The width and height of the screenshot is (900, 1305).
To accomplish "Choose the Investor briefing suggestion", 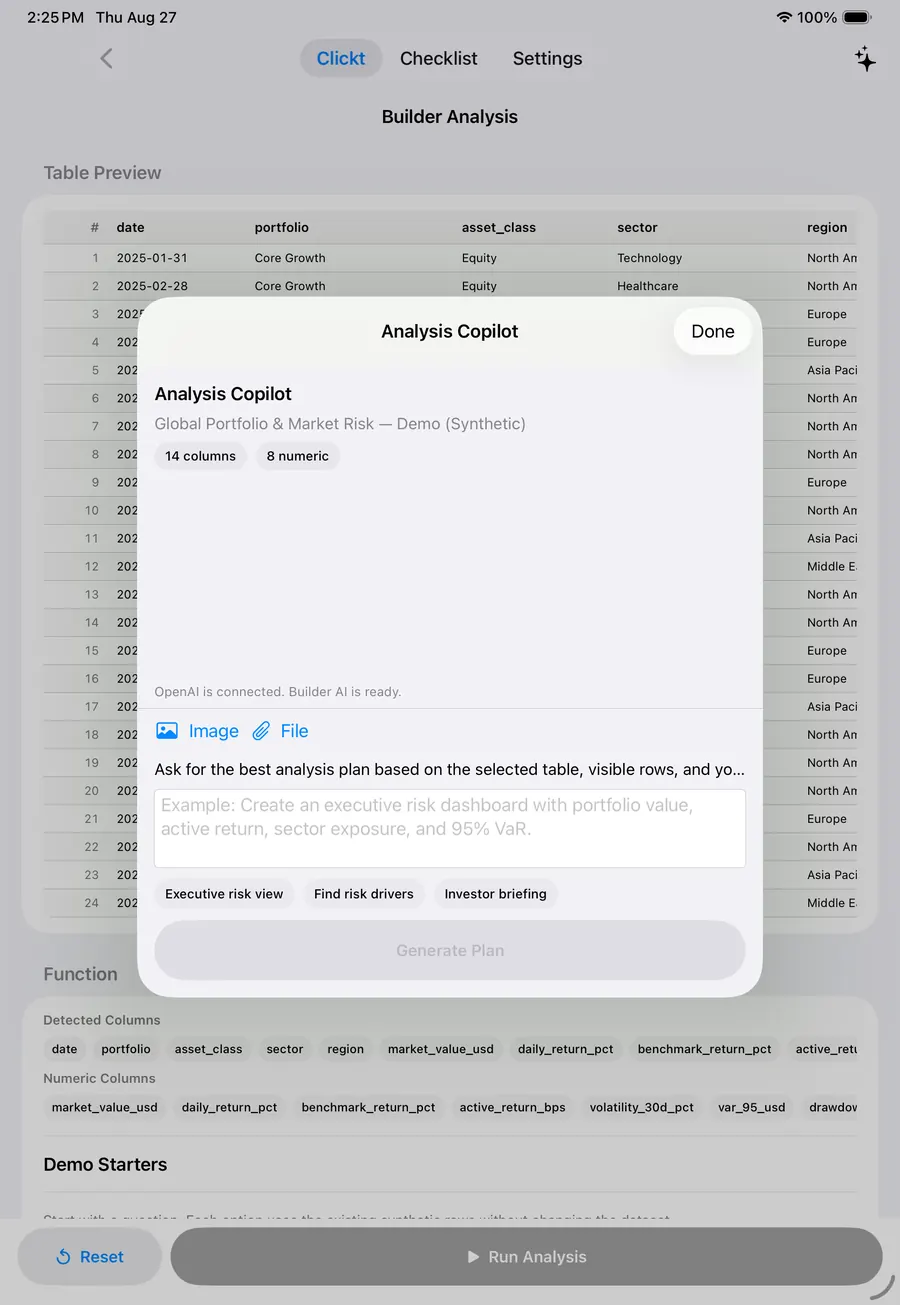I will coord(496,894).
